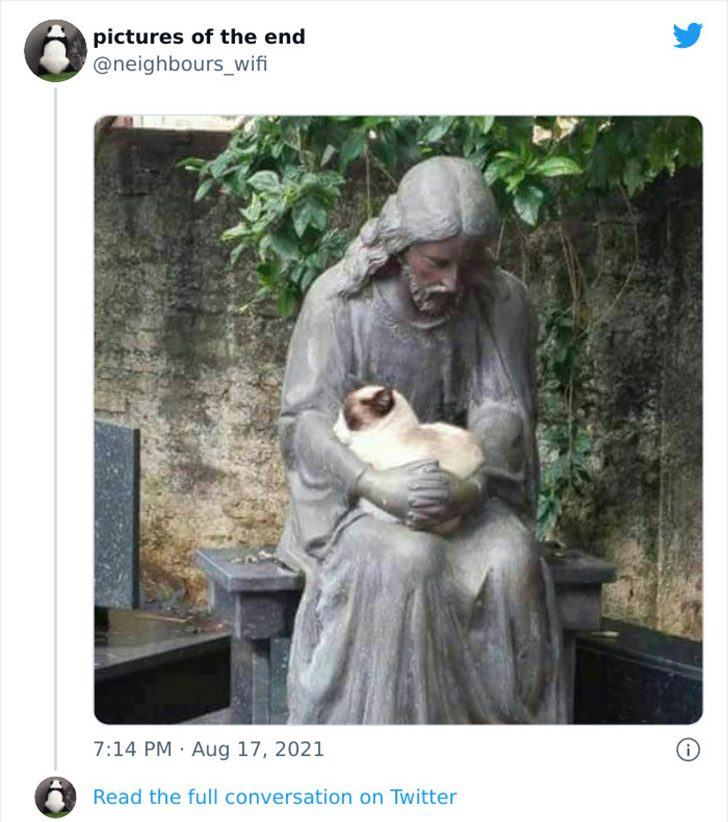Screen dimensions: 728x822
Task: Click the blue Twitter bird logo
Action: [688, 35]
